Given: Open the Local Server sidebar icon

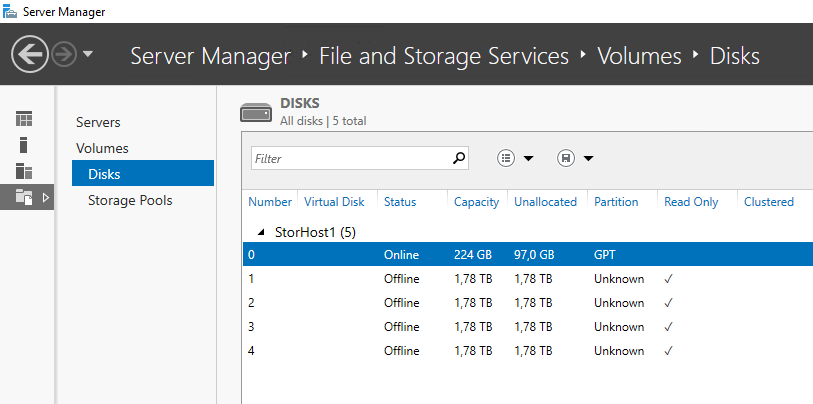Looking at the screenshot, I should point(23,145).
